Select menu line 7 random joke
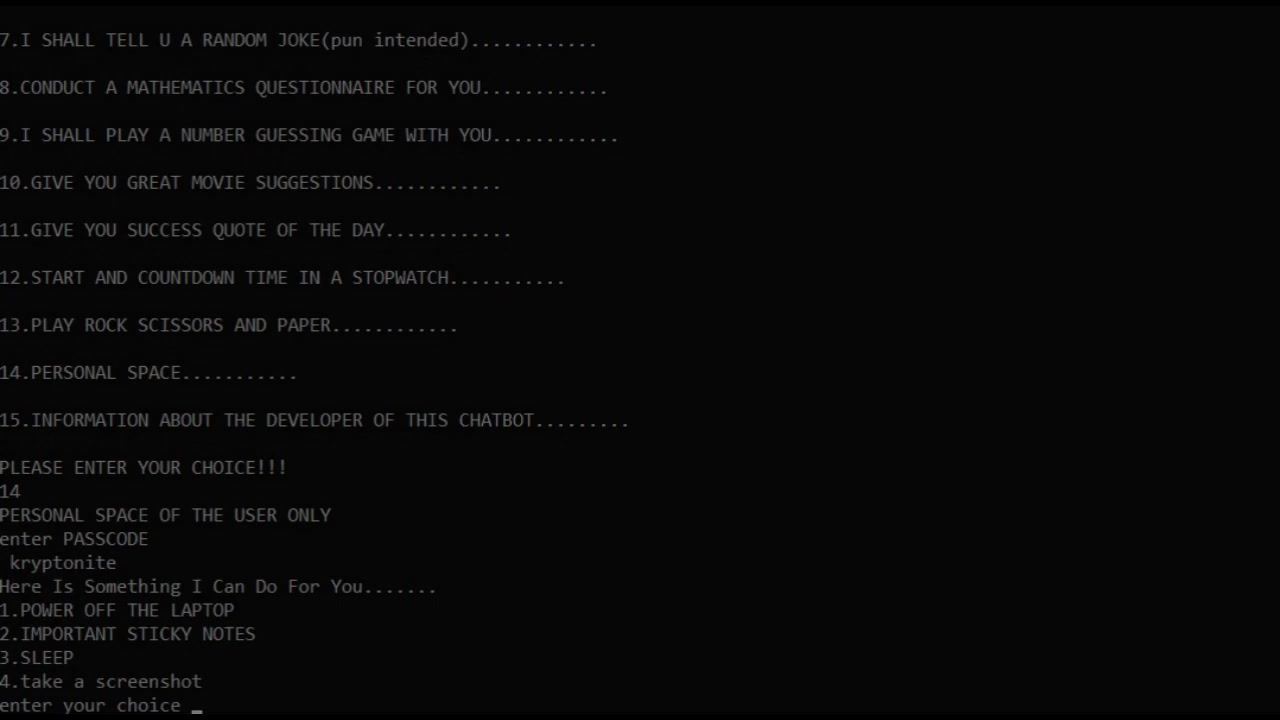The width and height of the screenshot is (1280, 720). coord(298,41)
